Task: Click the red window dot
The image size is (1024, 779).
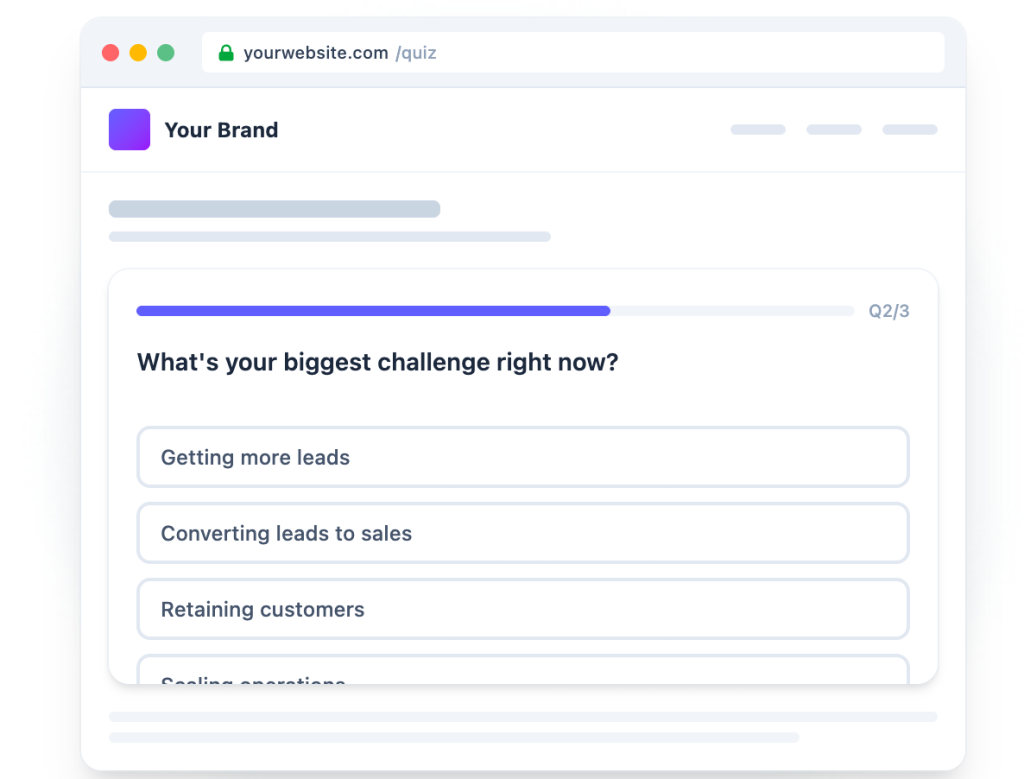Action: [x=110, y=52]
